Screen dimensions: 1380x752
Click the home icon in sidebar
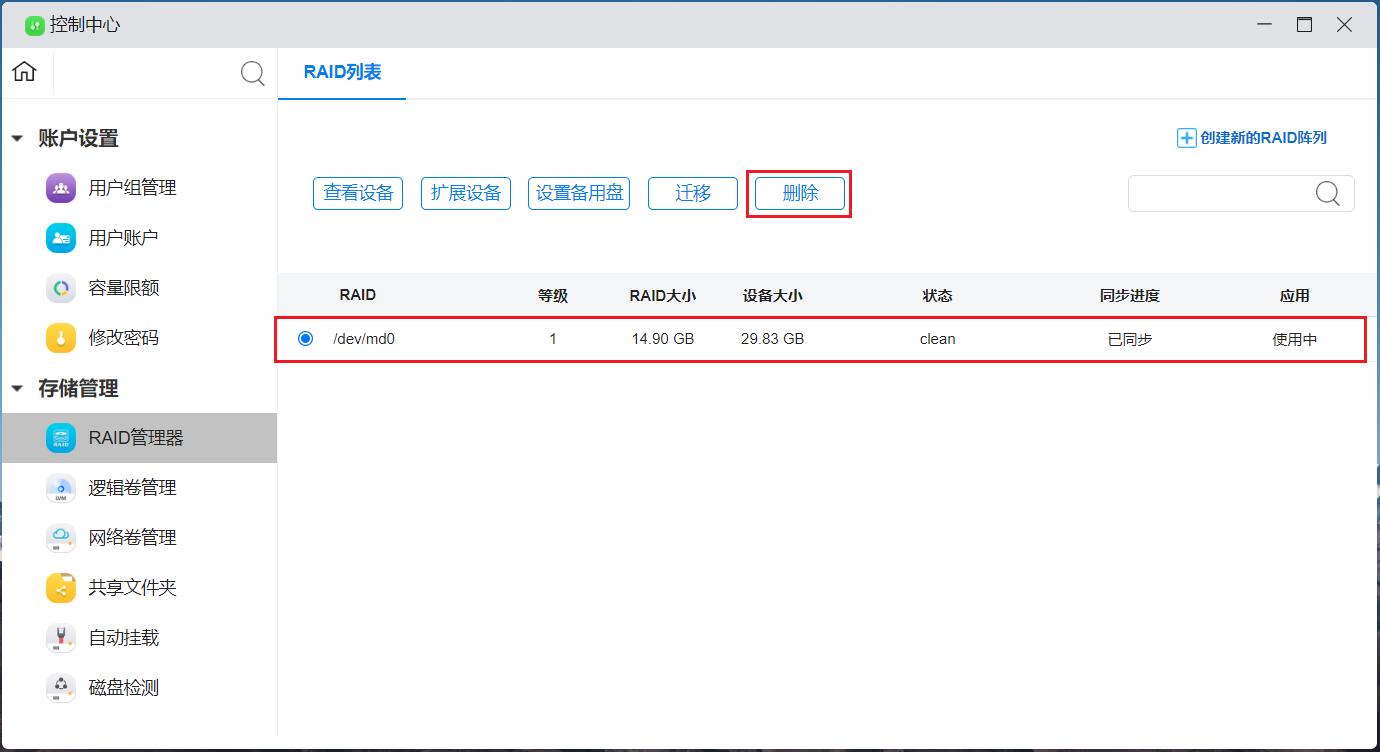[24, 72]
